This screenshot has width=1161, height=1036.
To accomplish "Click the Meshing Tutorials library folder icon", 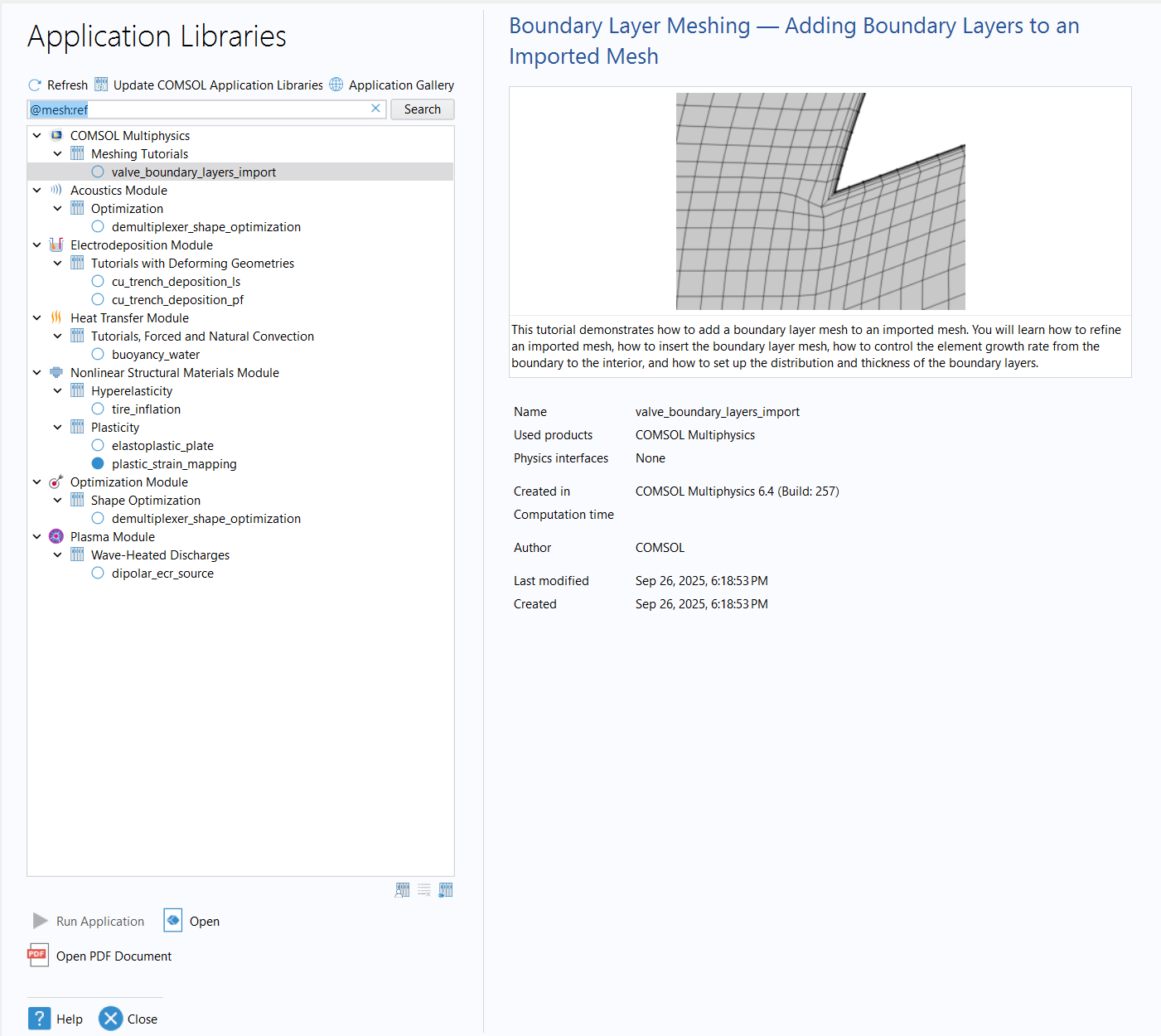I will [x=77, y=153].
